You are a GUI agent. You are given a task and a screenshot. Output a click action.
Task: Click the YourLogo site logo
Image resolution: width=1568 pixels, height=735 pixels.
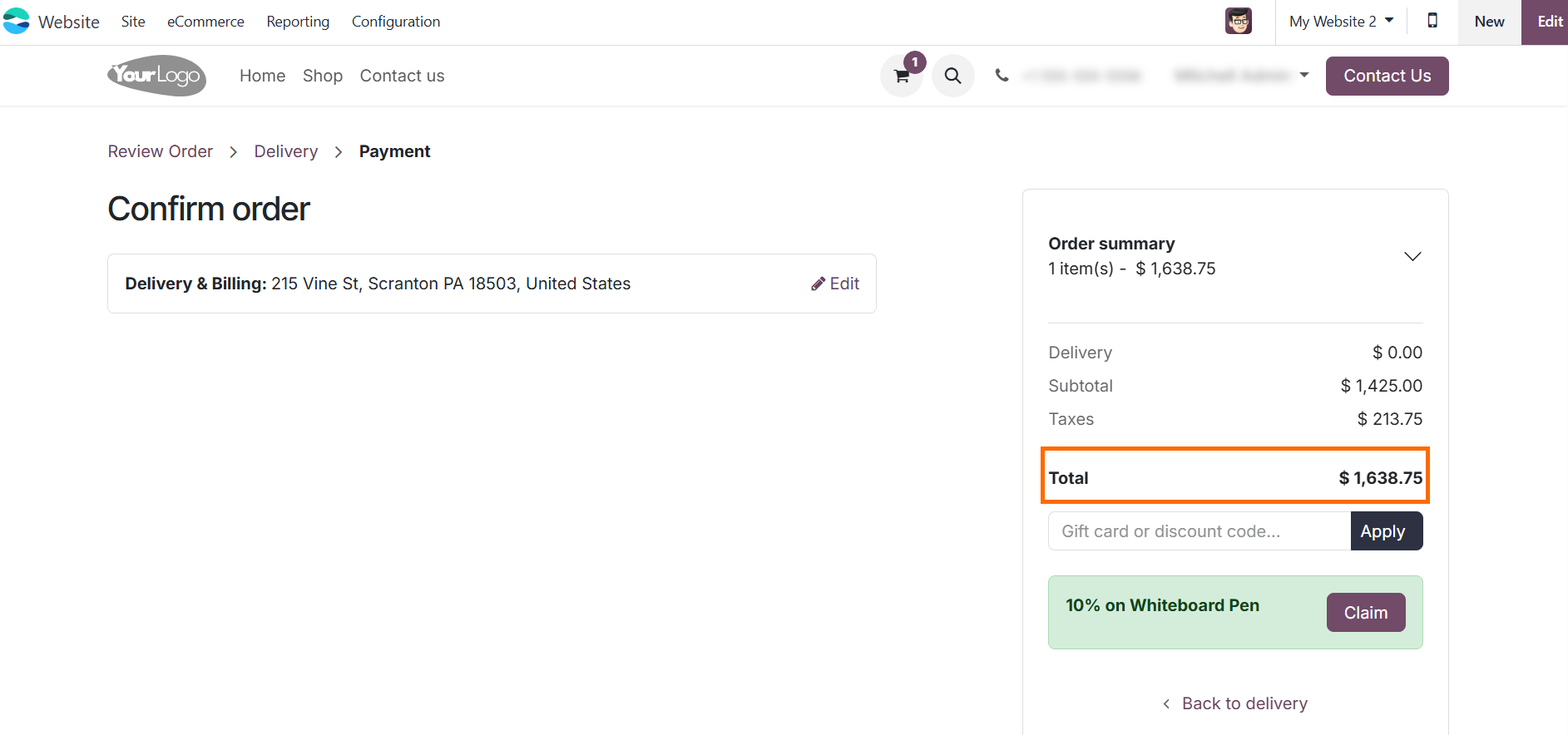coord(156,76)
